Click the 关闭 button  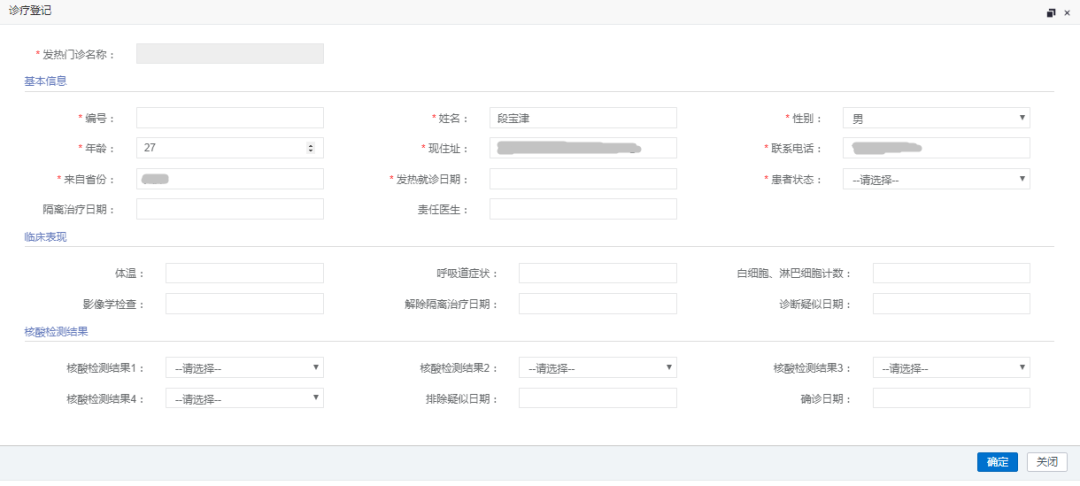click(x=1047, y=462)
